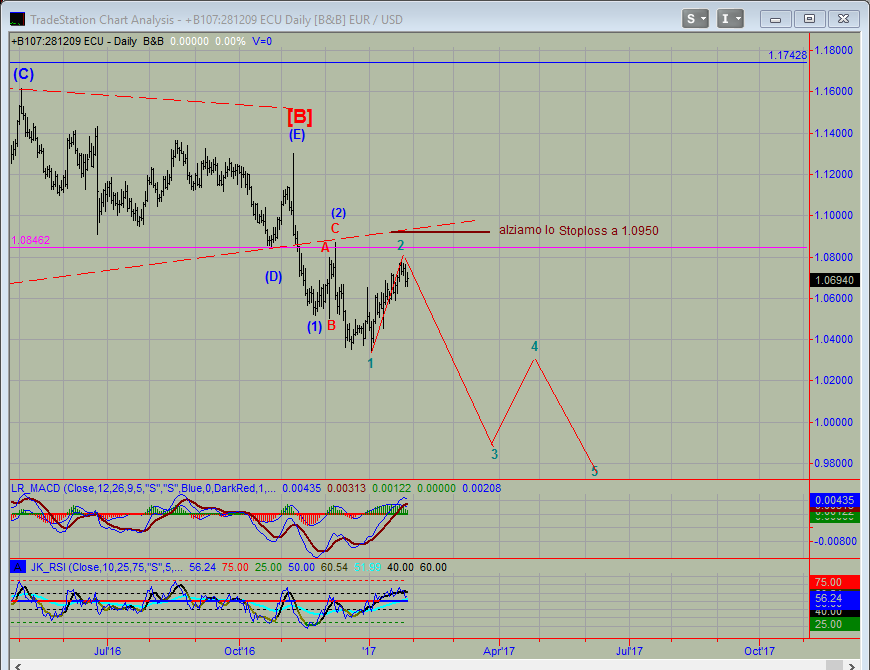Select the red [B] wave label
This screenshot has height=670, width=870.
(300, 117)
